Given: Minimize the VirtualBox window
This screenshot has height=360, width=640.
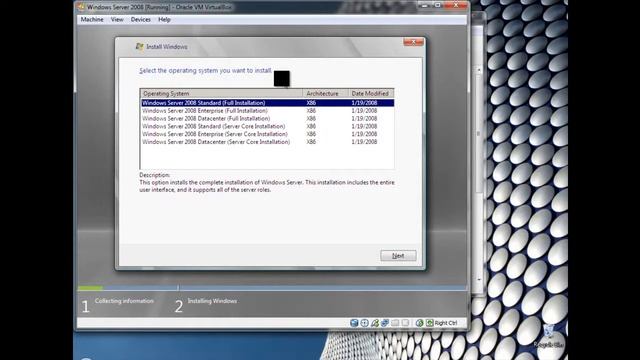Looking at the screenshot, I should coord(425,5).
